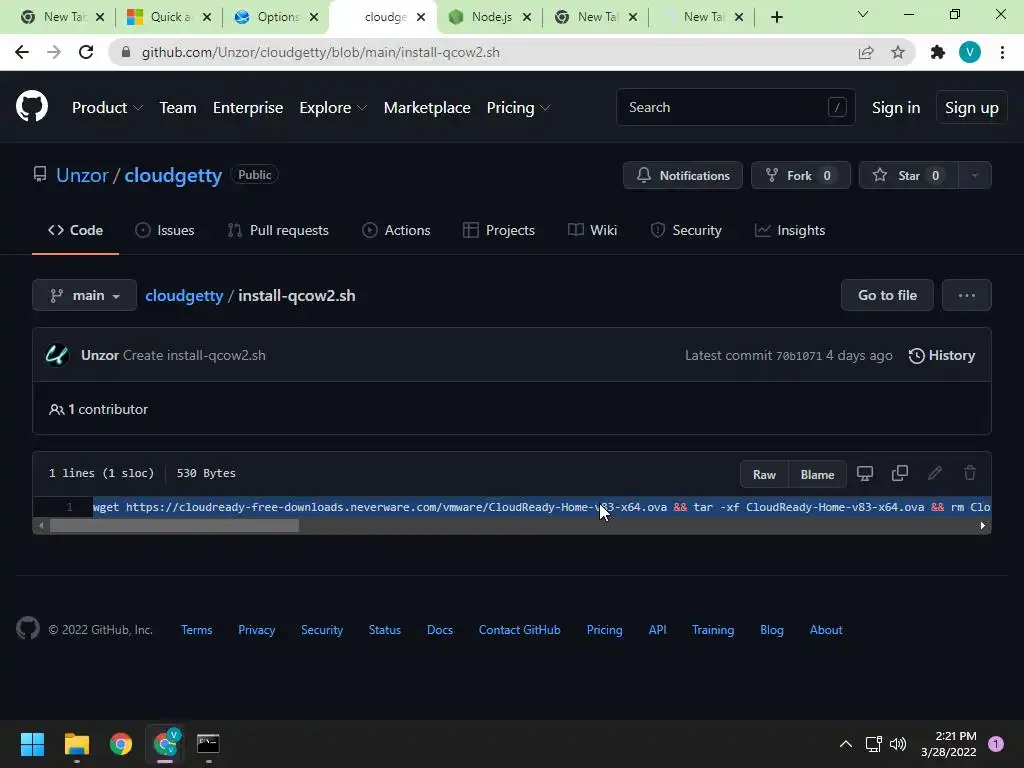
Task: Close the Quick a... tab
Action: (207, 17)
